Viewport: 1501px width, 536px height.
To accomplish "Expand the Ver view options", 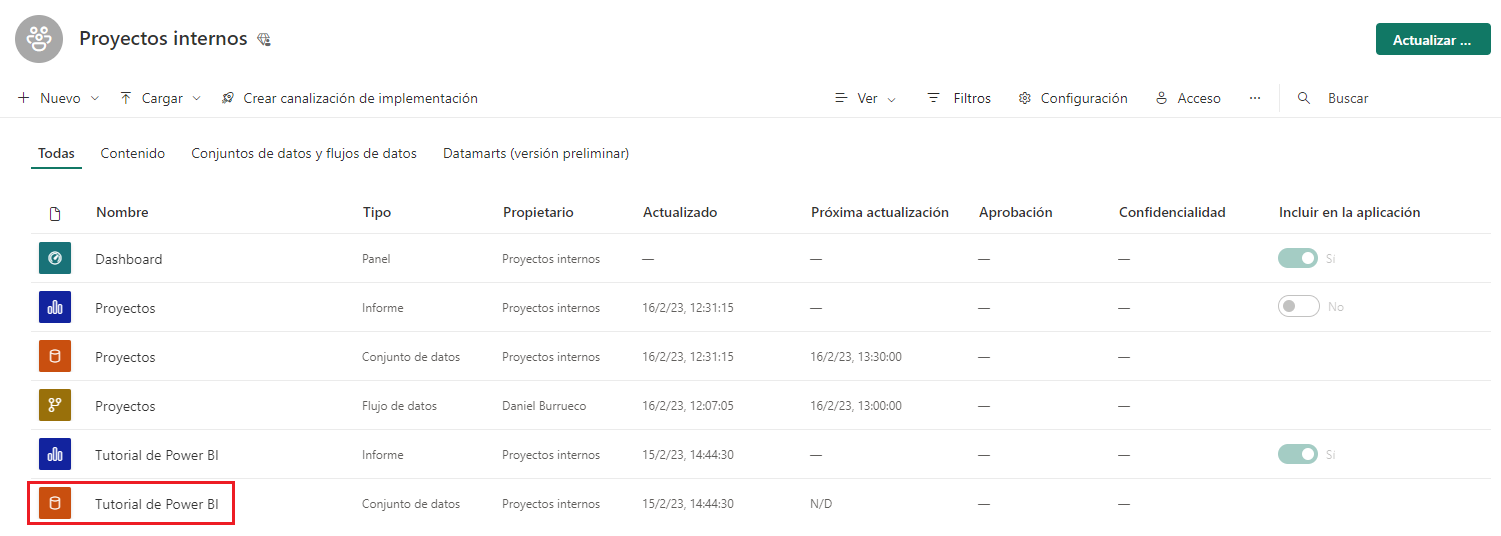I will click(x=866, y=98).
